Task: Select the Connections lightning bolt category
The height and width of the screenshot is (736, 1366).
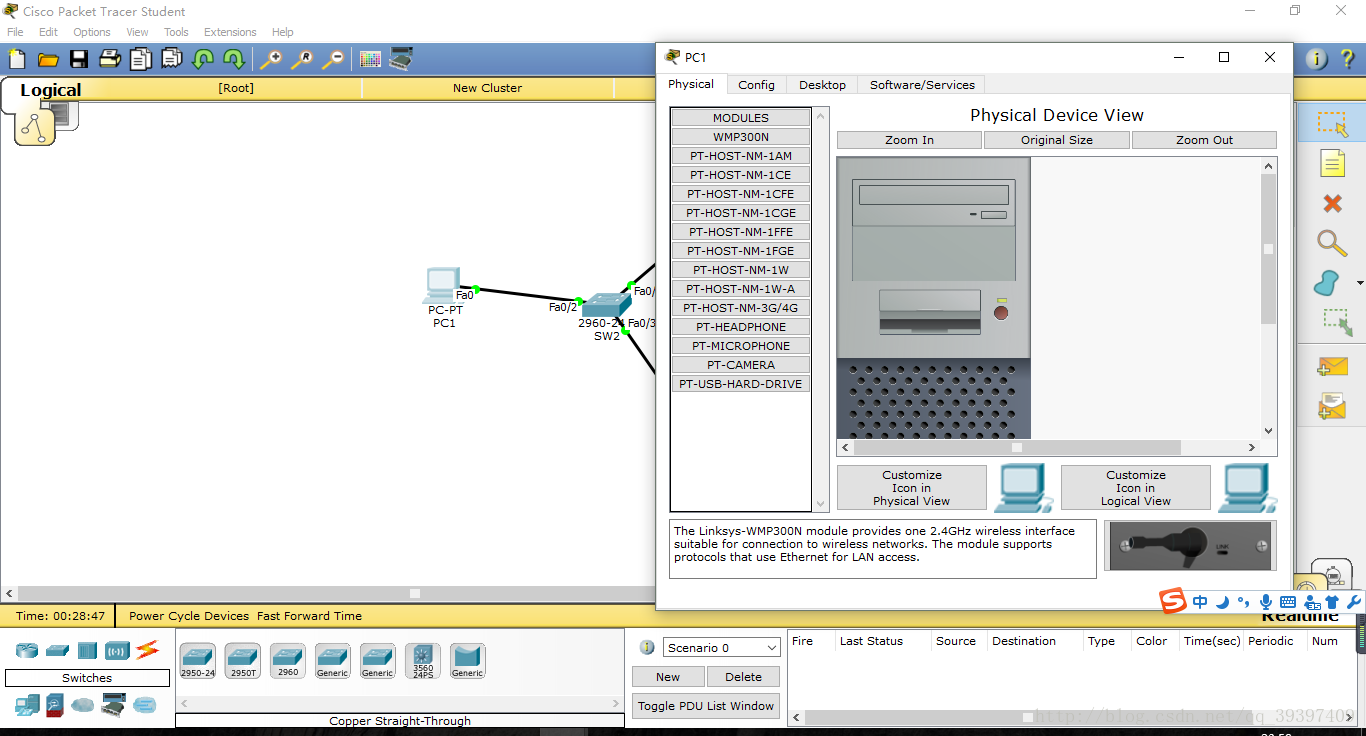Action: [147, 650]
